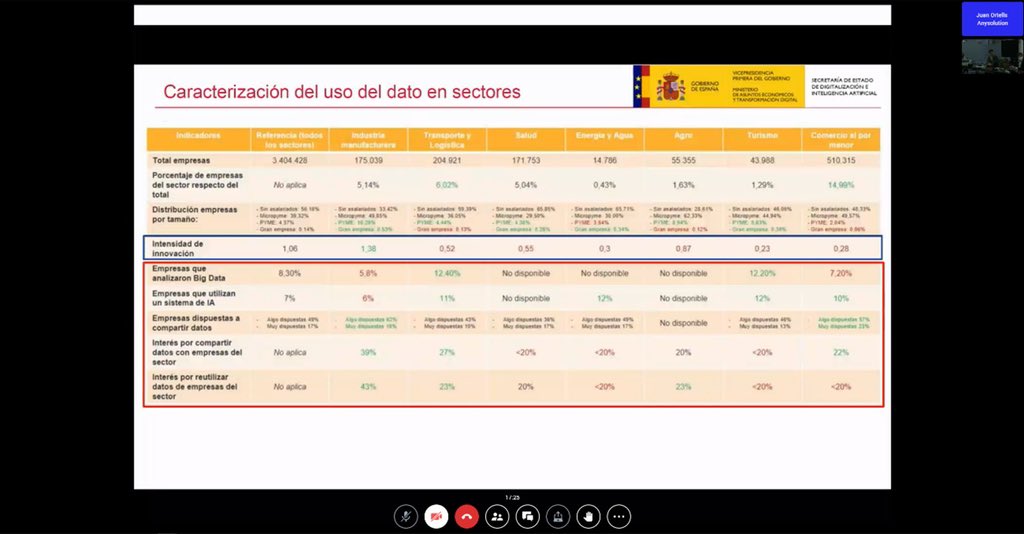
Task: Click the '39%' interés por compartir cell
Action: 368,353
